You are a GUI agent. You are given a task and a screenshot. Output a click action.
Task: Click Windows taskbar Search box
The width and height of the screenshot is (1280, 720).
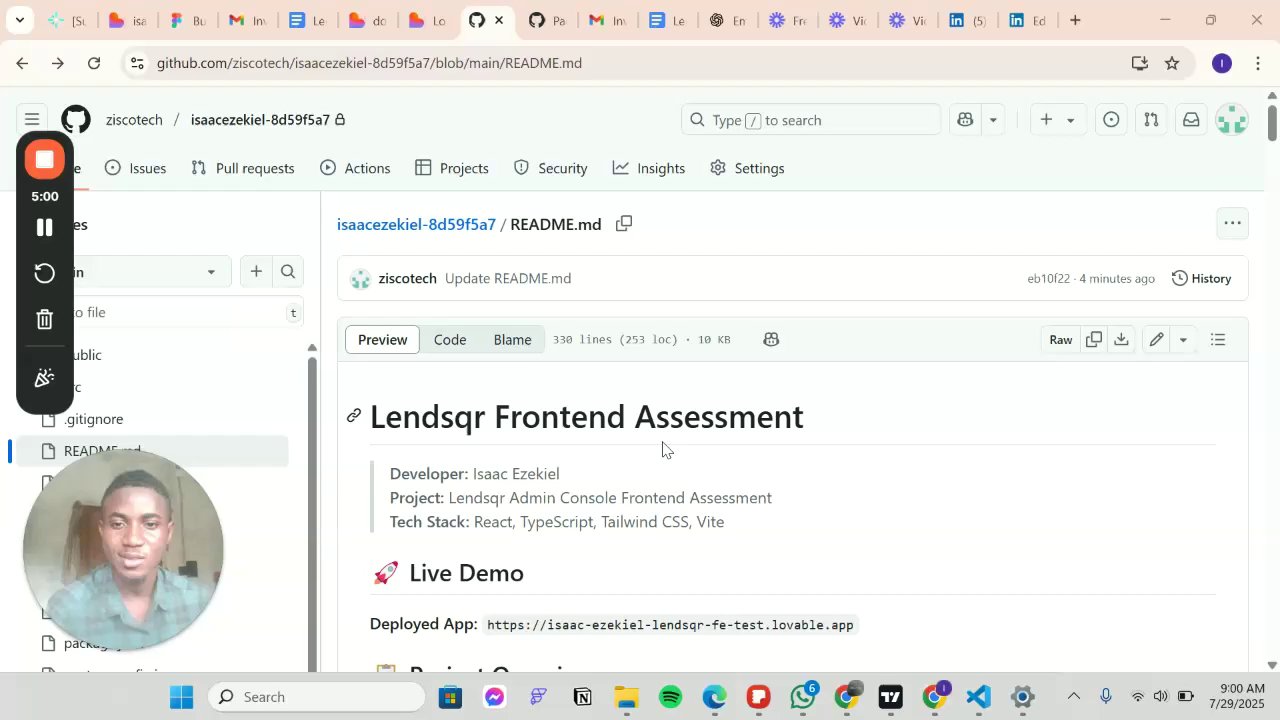tap(316, 697)
